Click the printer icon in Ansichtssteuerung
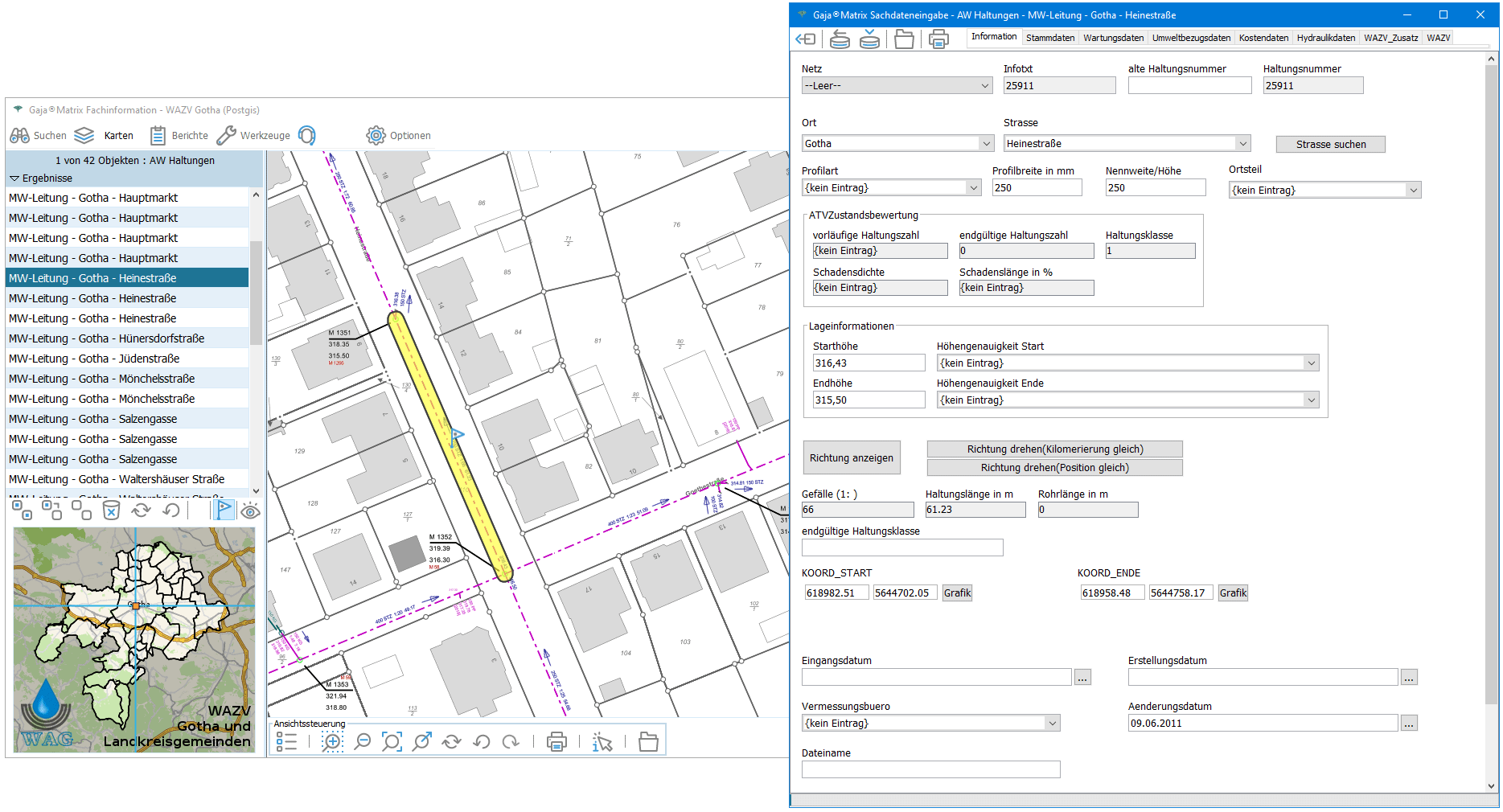 tap(556, 742)
